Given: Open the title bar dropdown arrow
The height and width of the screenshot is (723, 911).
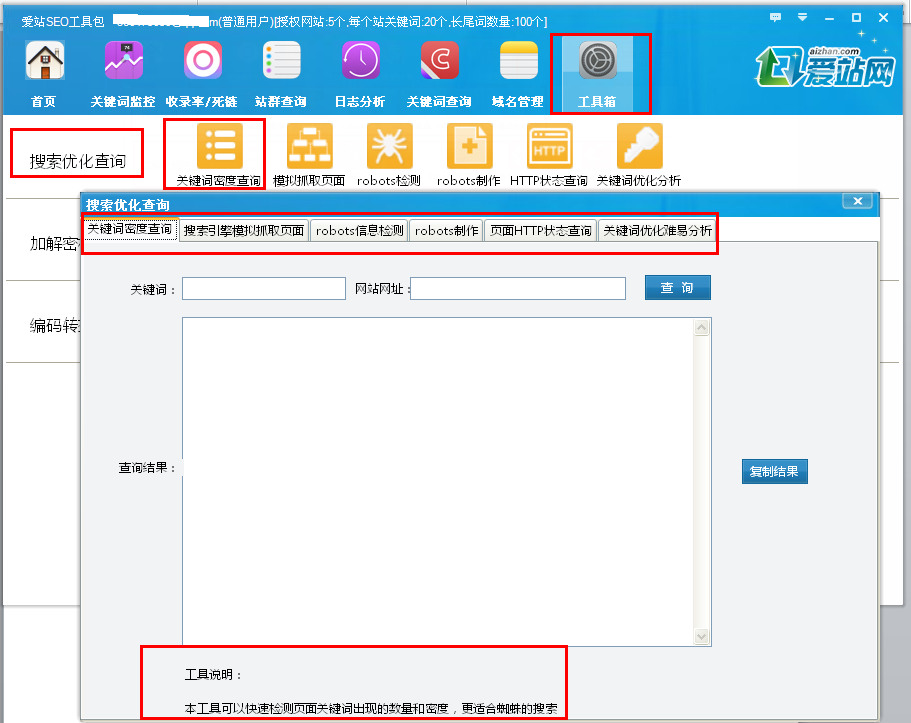Looking at the screenshot, I should 802,17.
